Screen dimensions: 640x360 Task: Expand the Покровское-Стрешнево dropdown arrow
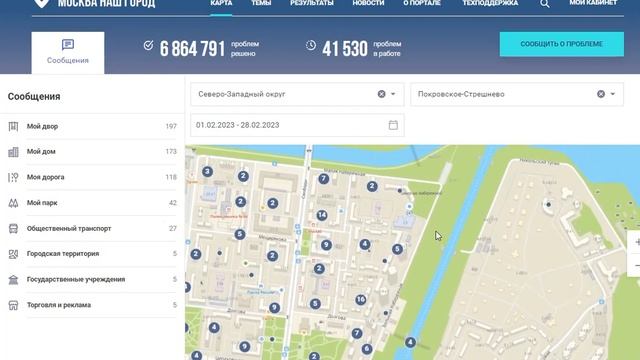[613, 94]
